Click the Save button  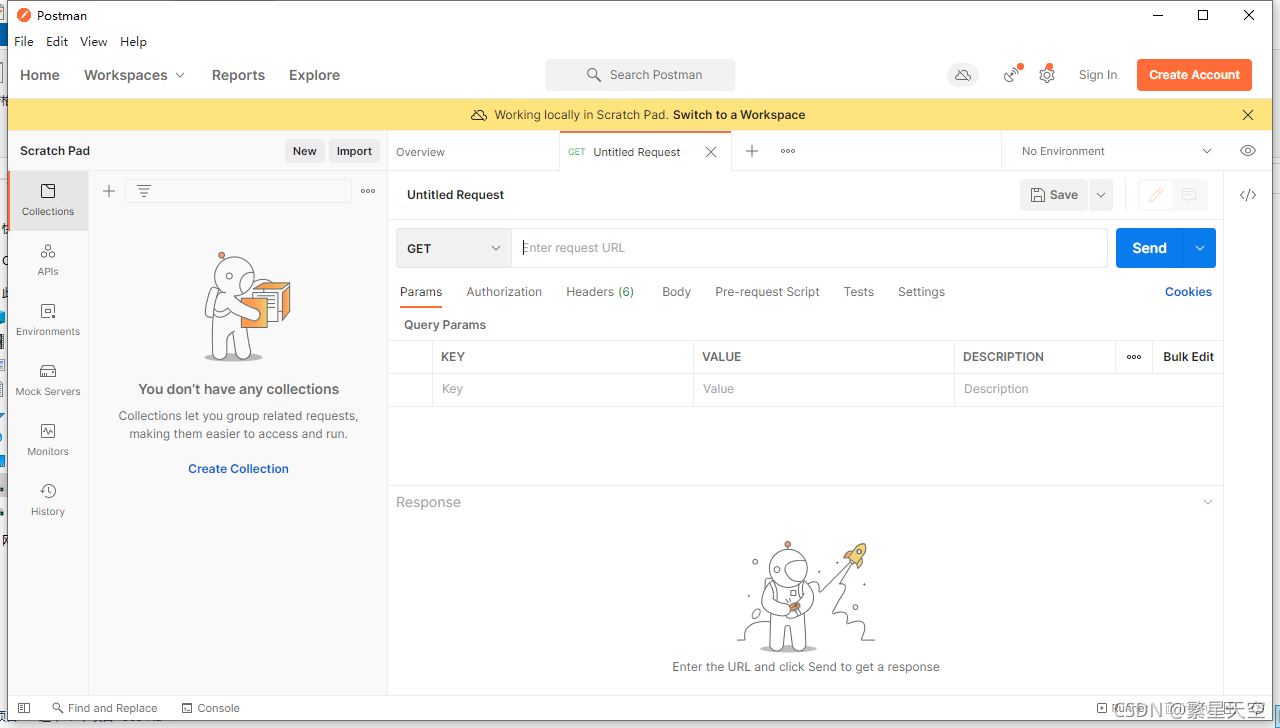(1054, 195)
